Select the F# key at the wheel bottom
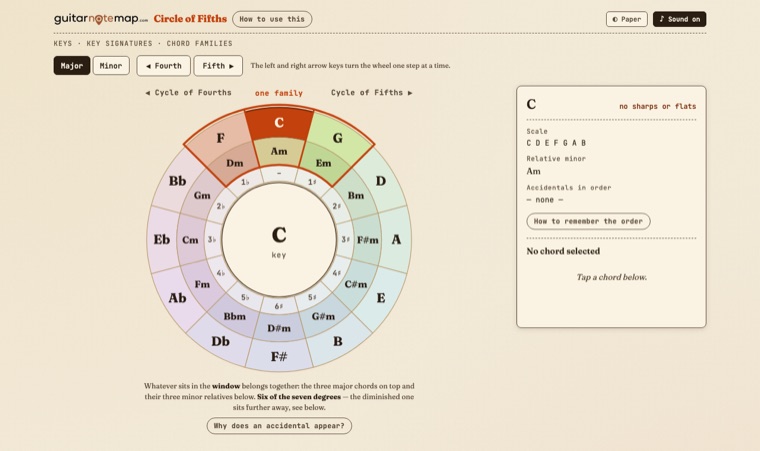The image size is (760, 451). click(x=279, y=356)
